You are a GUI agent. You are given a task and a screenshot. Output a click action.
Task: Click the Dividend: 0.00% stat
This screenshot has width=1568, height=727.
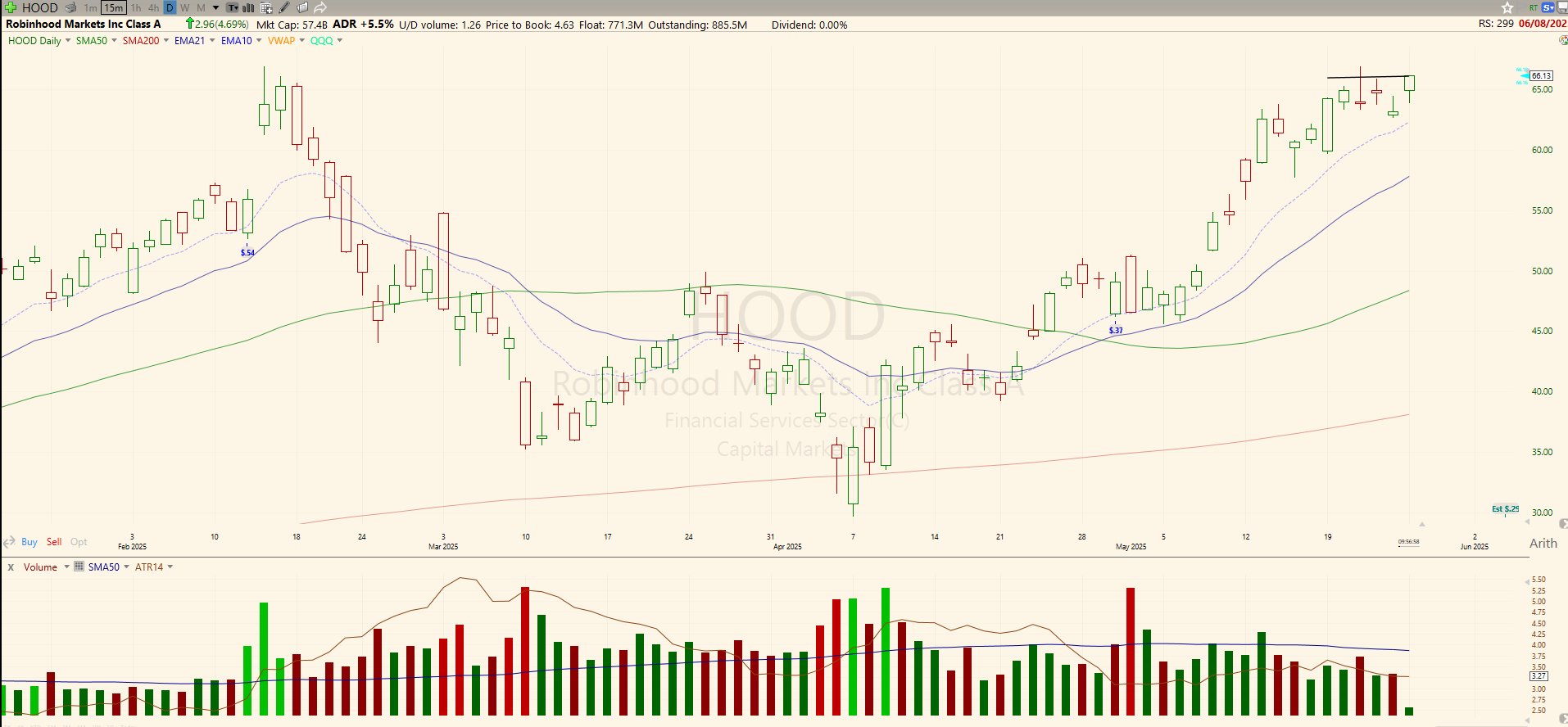[809, 25]
